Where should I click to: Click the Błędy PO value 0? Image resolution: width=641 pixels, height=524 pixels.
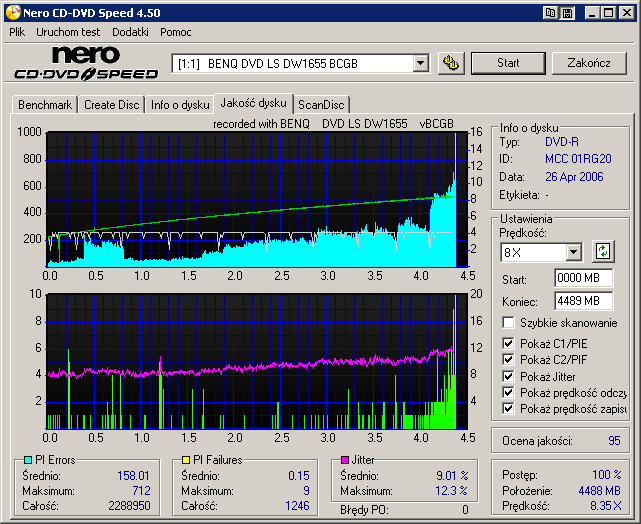(465, 510)
